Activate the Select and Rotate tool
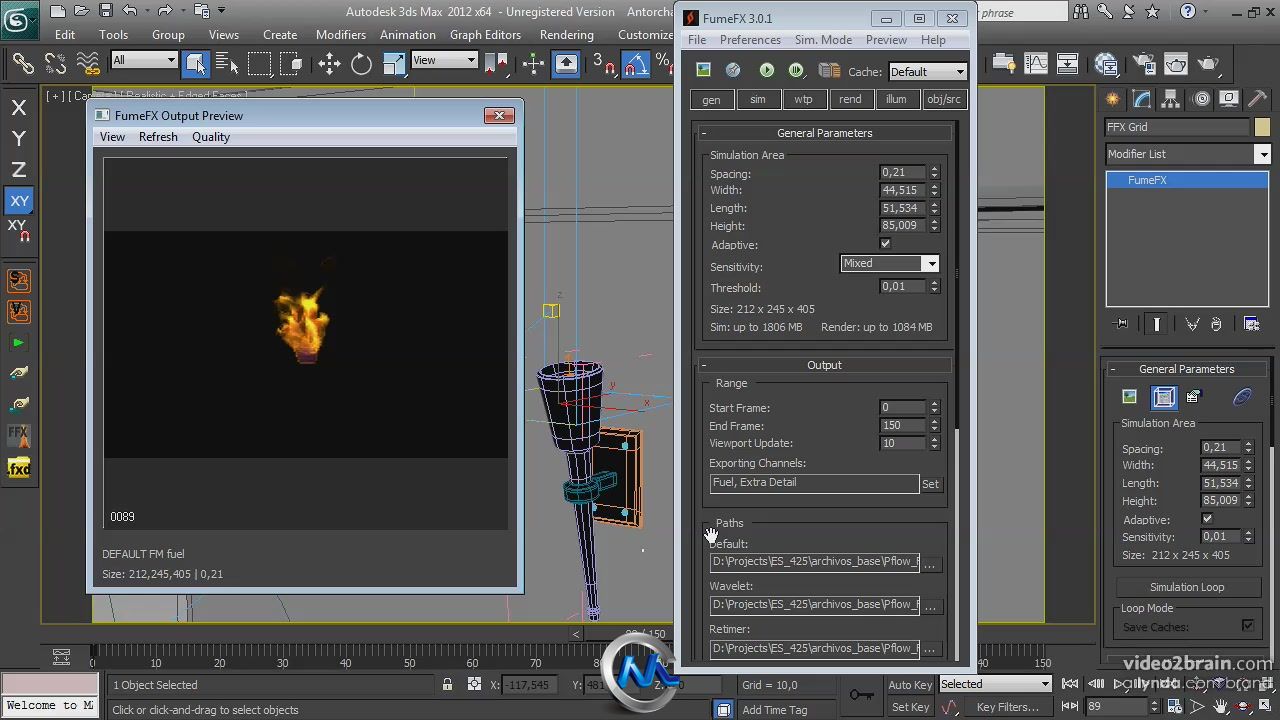1280x720 pixels. (361, 64)
